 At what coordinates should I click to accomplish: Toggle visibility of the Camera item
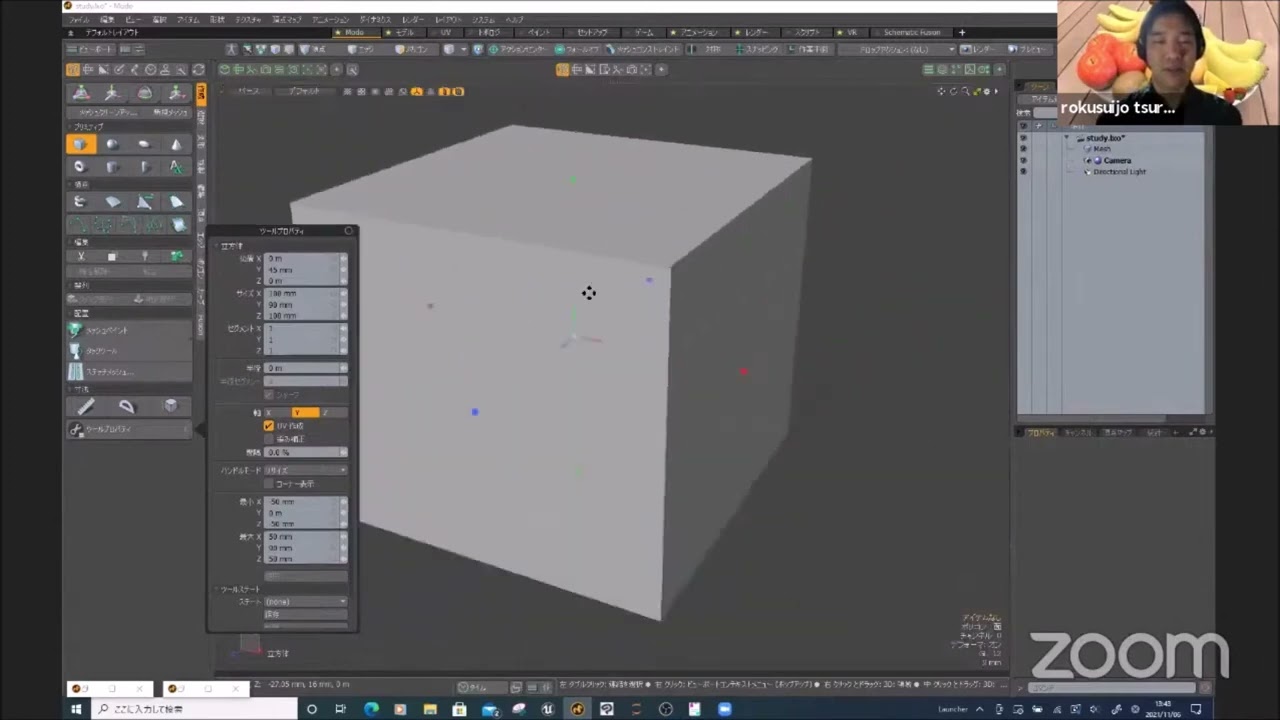pos(1022,160)
